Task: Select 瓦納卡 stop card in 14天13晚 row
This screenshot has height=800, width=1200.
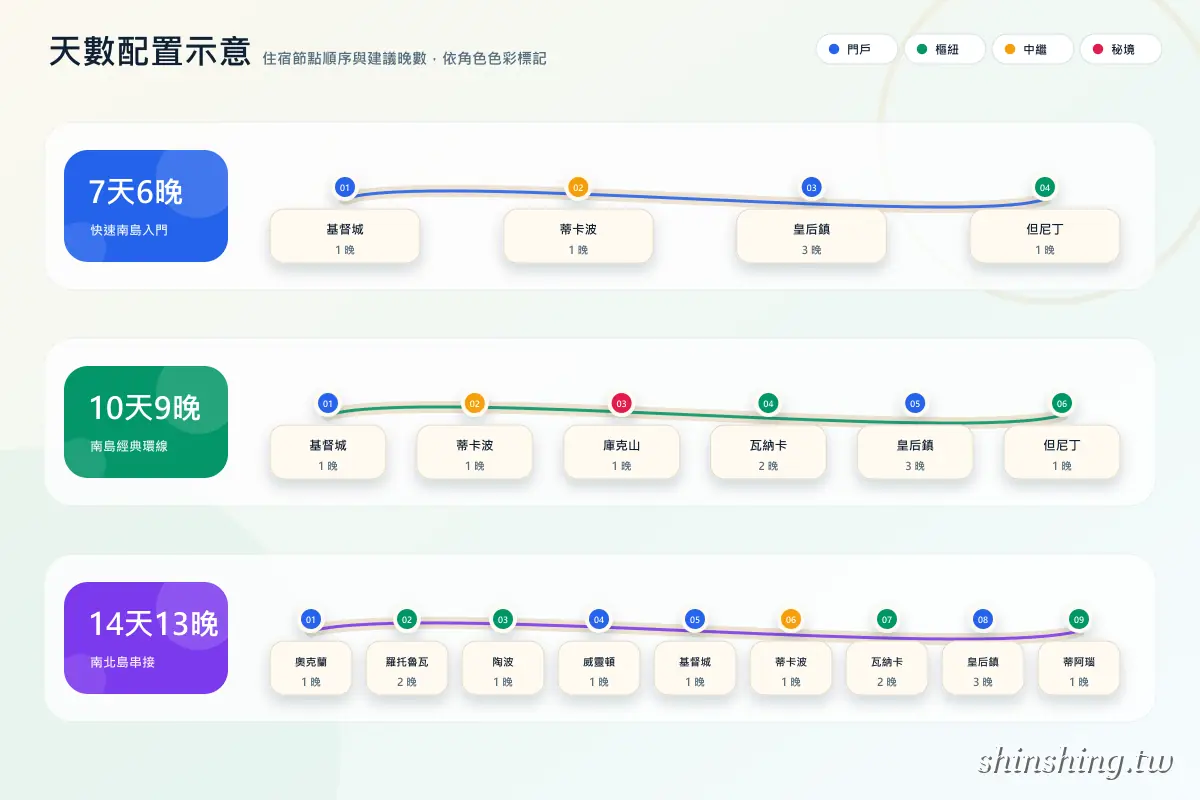Action: coord(887,668)
